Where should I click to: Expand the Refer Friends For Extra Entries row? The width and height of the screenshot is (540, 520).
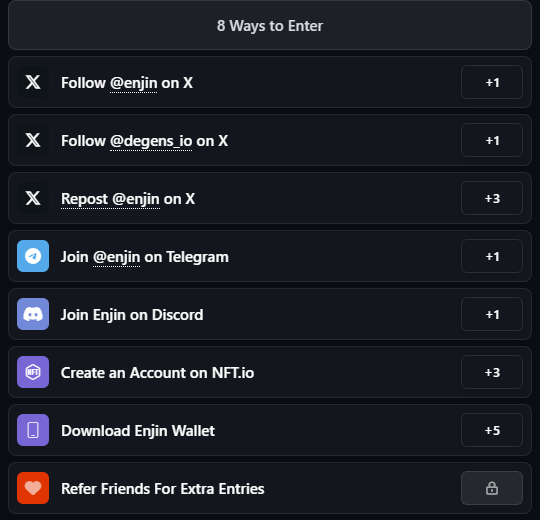270,488
